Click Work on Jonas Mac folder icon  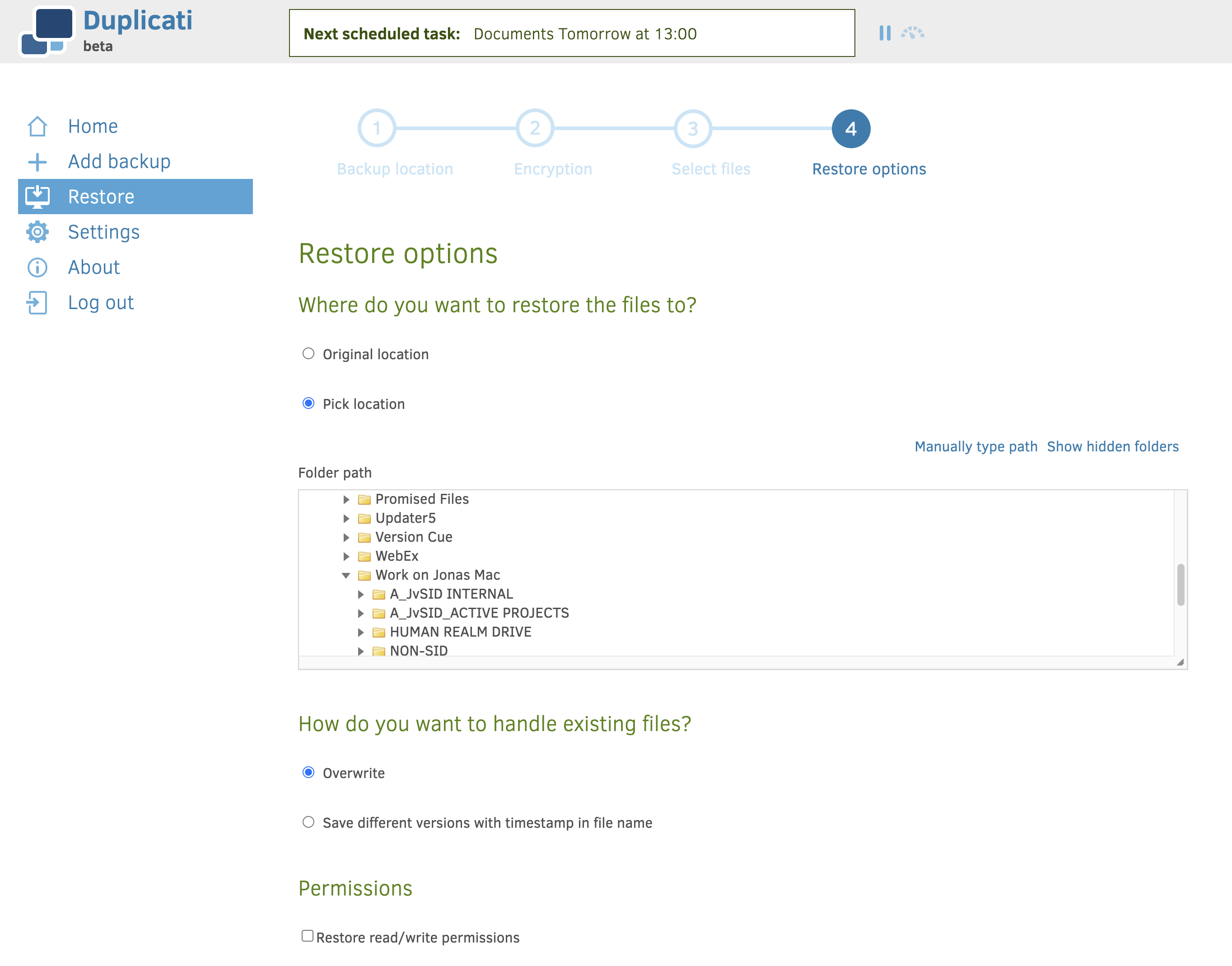point(365,575)
